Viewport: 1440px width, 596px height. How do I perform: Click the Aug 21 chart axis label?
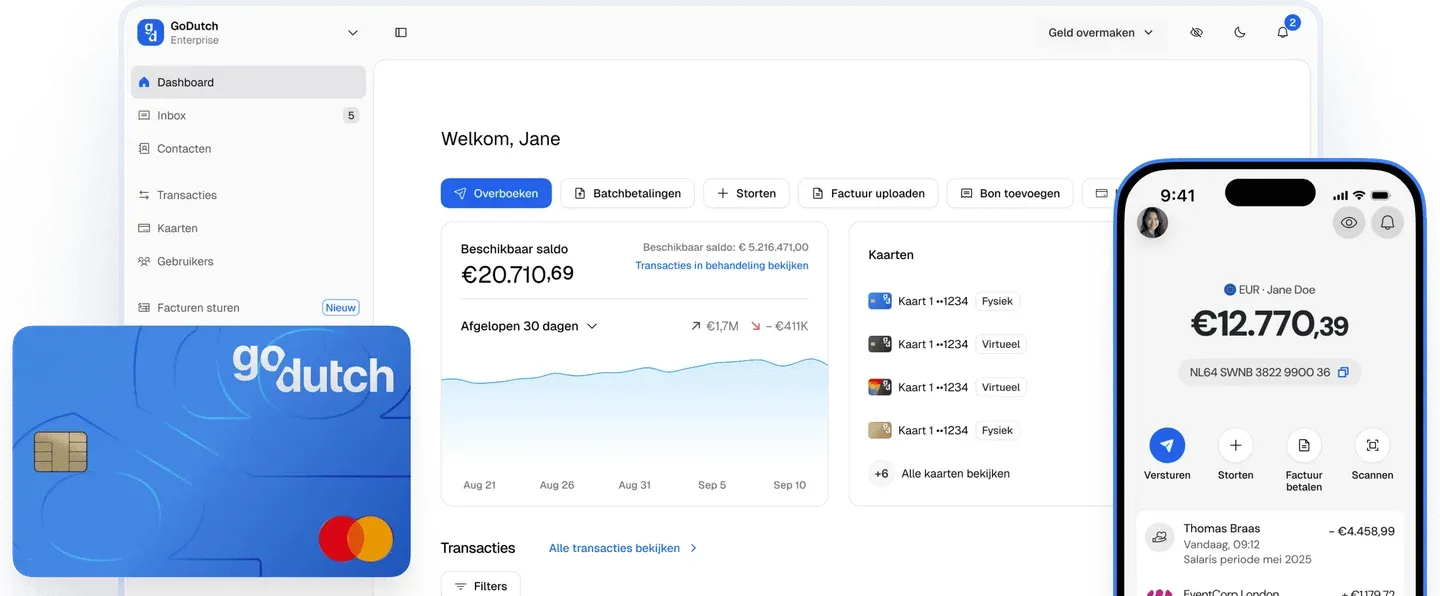tap(480, 485)
